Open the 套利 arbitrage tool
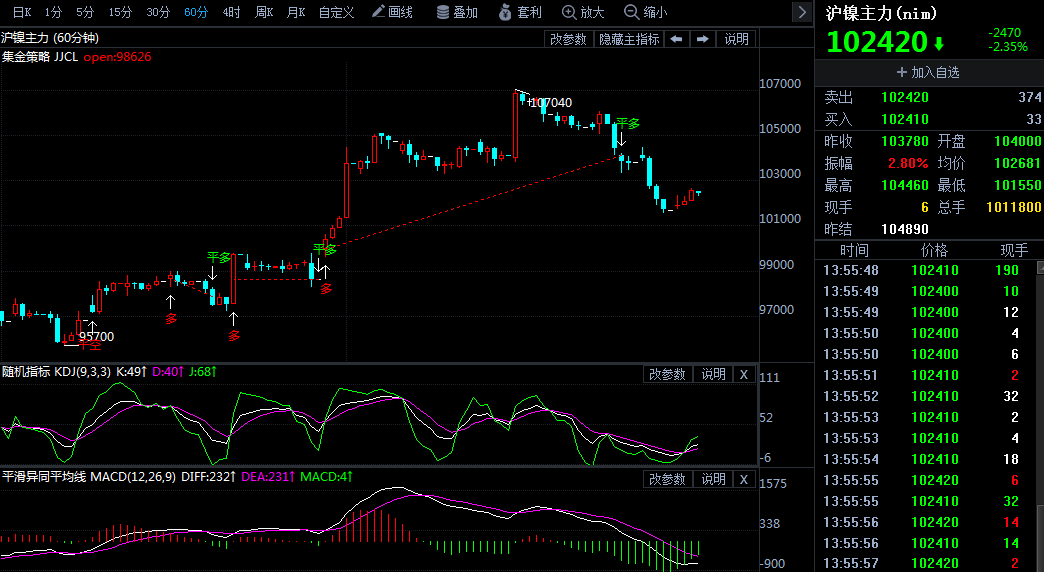 [520, 12]
